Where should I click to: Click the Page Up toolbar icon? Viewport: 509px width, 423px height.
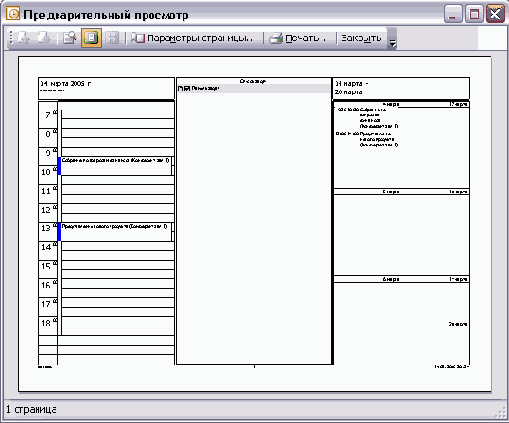coord(24,38)
